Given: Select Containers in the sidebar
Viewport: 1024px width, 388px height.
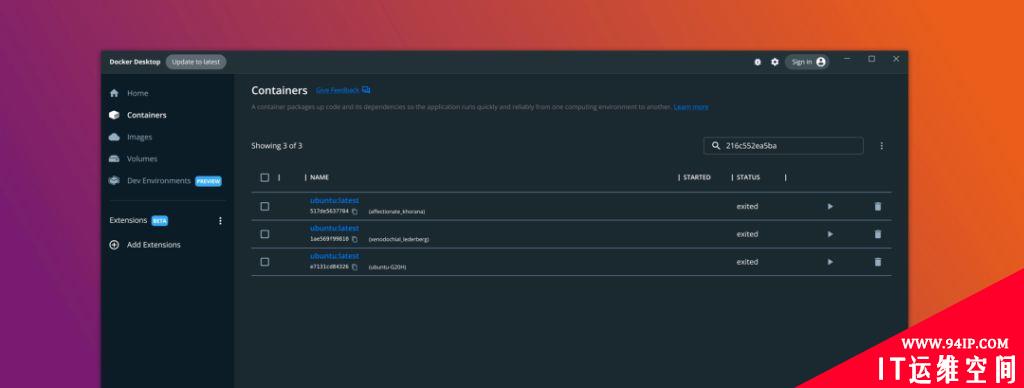Looking at the screenshot, I should [x=146, y=115].
